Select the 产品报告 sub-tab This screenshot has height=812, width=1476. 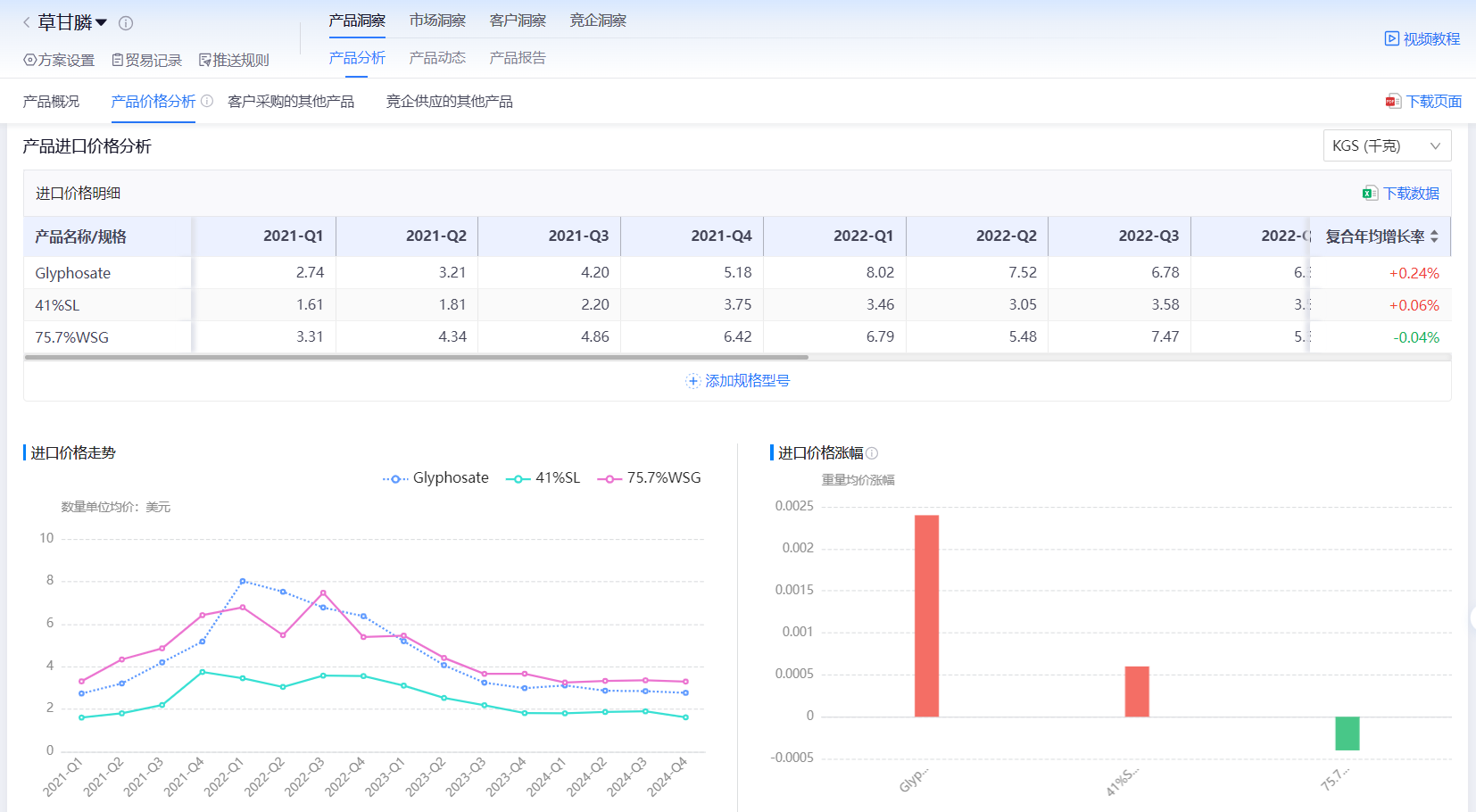518,58
